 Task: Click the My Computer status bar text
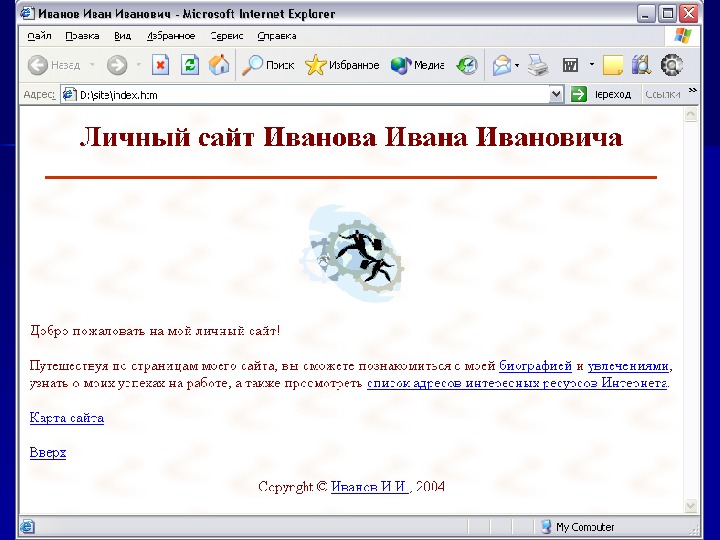(585, 527)
